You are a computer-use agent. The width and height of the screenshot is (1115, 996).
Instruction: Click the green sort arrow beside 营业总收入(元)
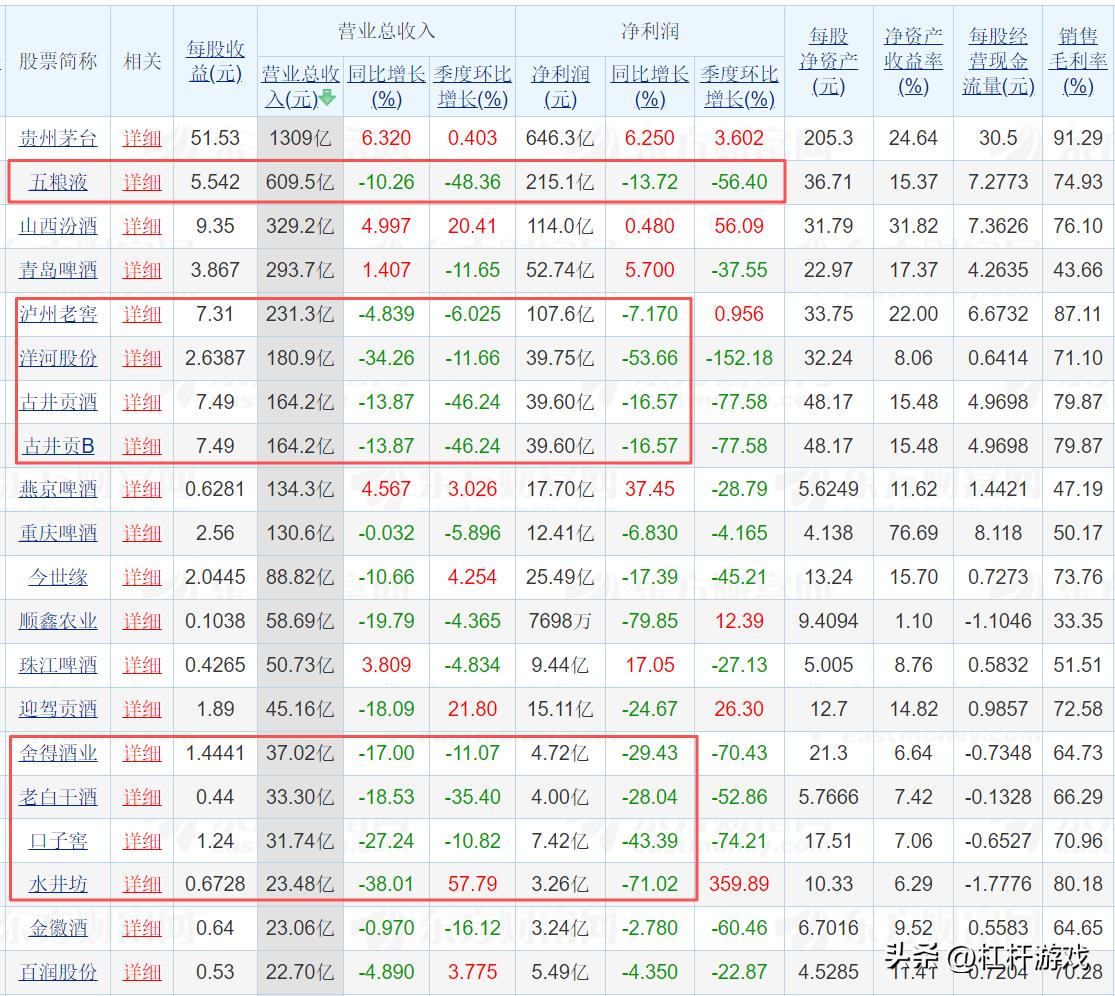point(327,98)
